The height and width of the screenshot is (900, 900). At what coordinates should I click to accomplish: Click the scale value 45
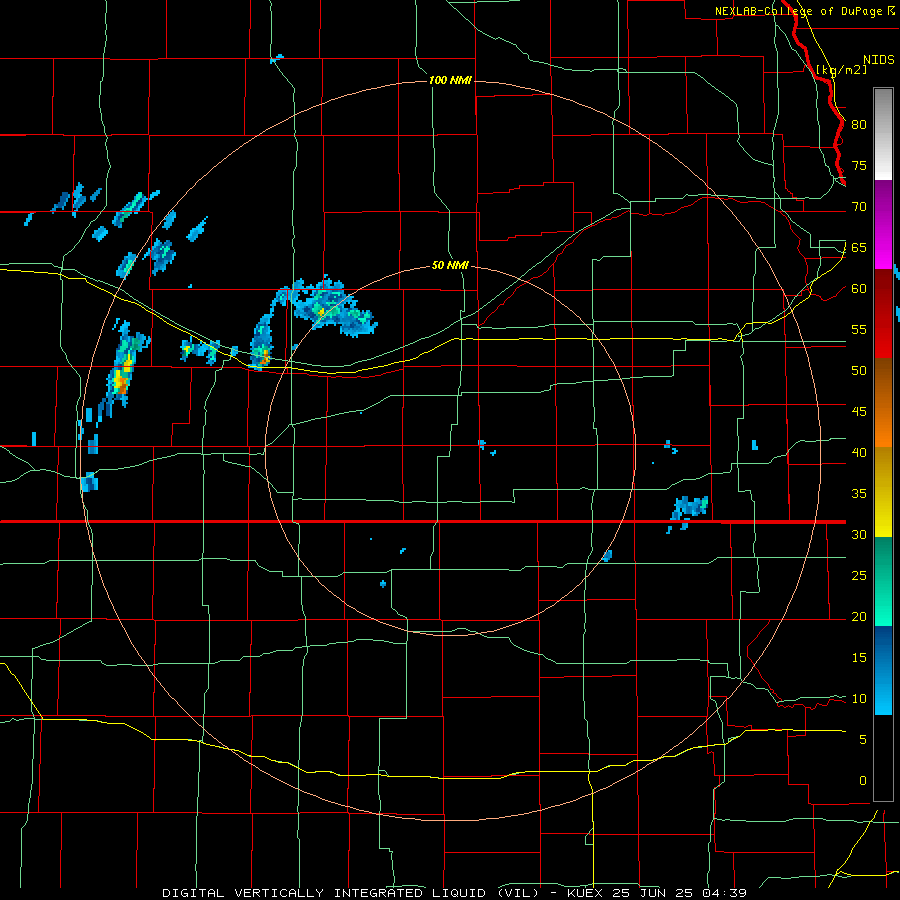[859, 412]
